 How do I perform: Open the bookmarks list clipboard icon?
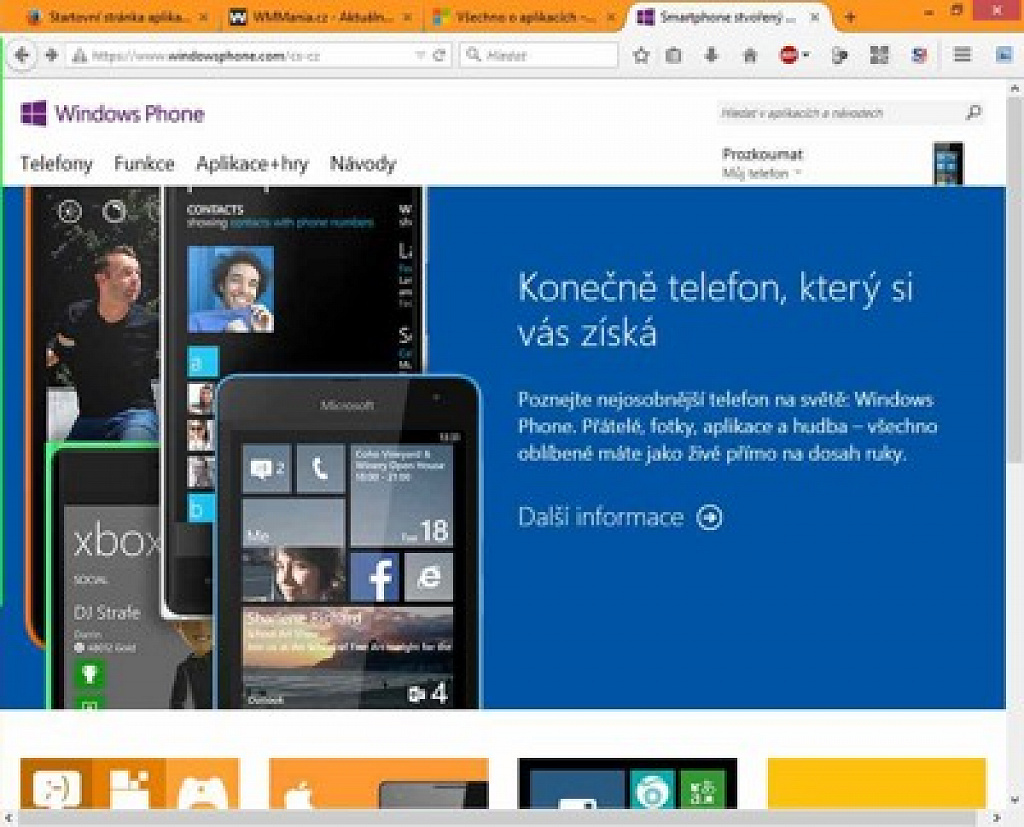[673, 56]
